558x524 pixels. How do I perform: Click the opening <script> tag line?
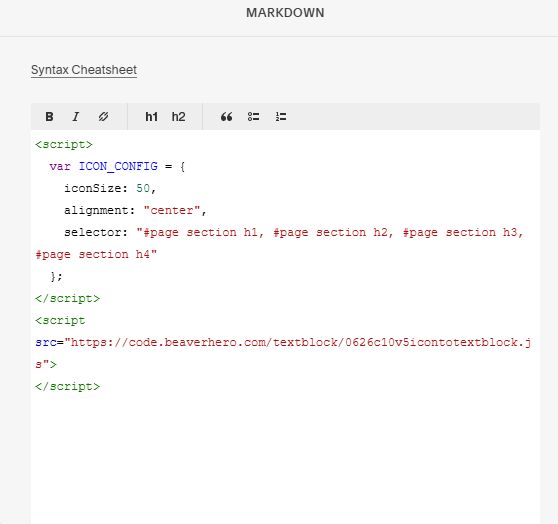click(64, 145)
